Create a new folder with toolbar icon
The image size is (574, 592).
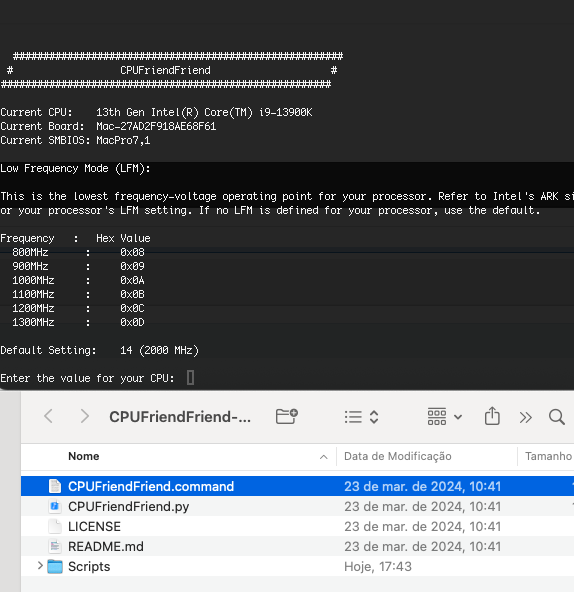pyautogui.click(x=287, y=416)
